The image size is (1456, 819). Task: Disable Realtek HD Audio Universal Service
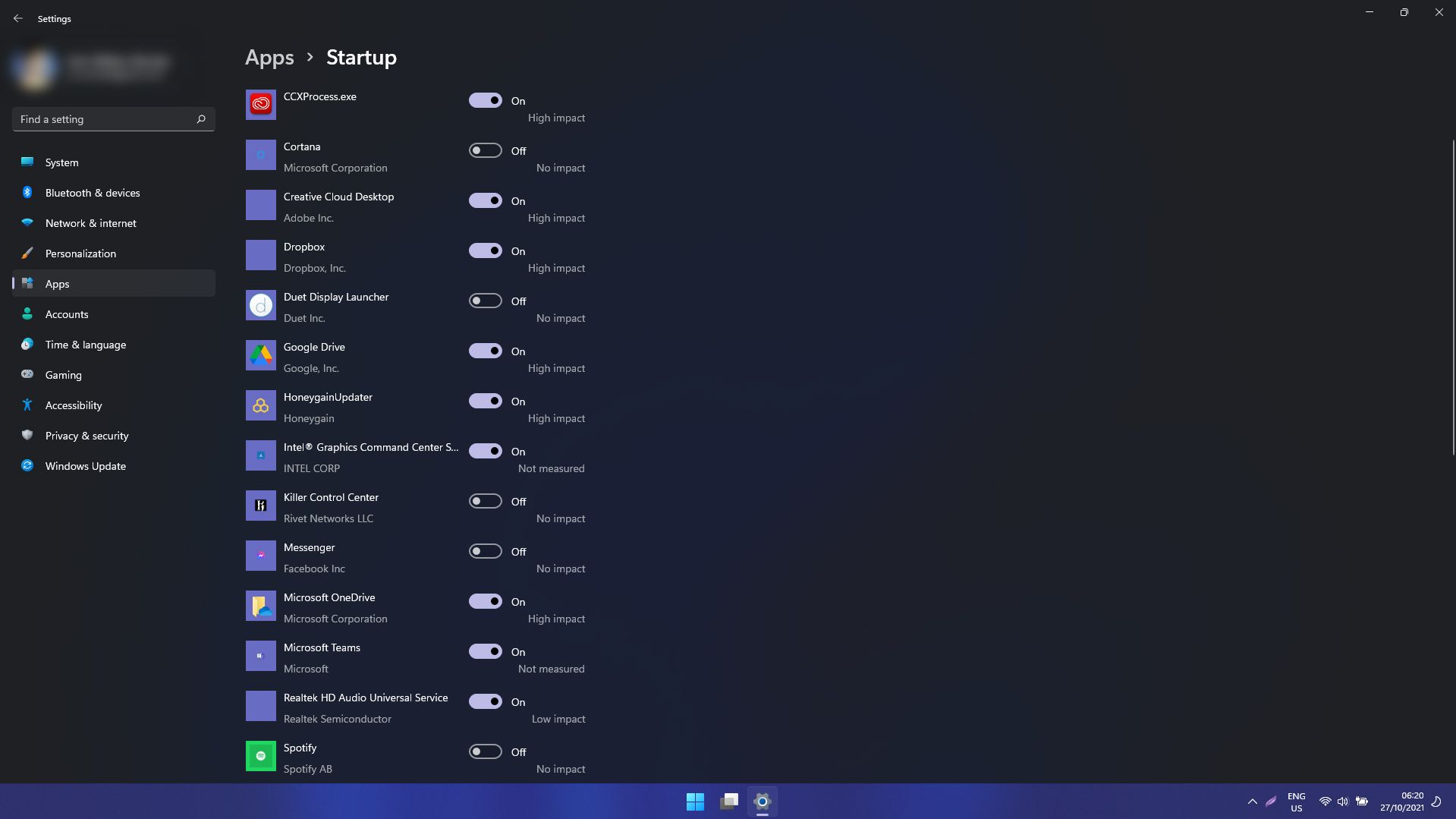tap(486, 701)
